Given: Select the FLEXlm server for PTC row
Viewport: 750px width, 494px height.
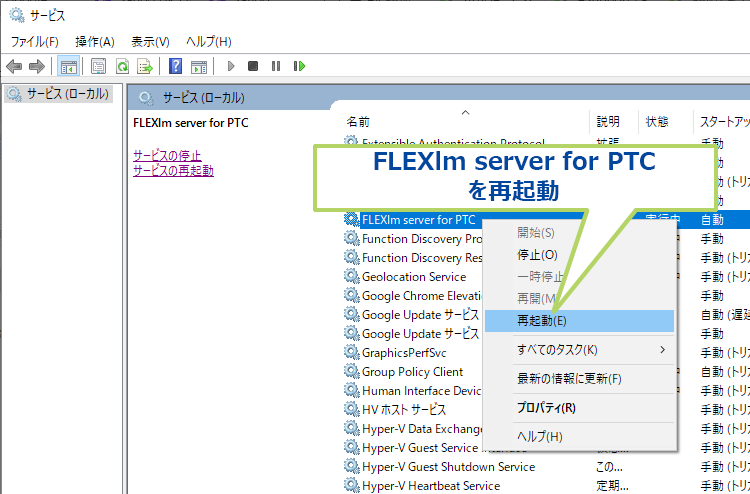Looking at the screenshot, I should point(419,220).
